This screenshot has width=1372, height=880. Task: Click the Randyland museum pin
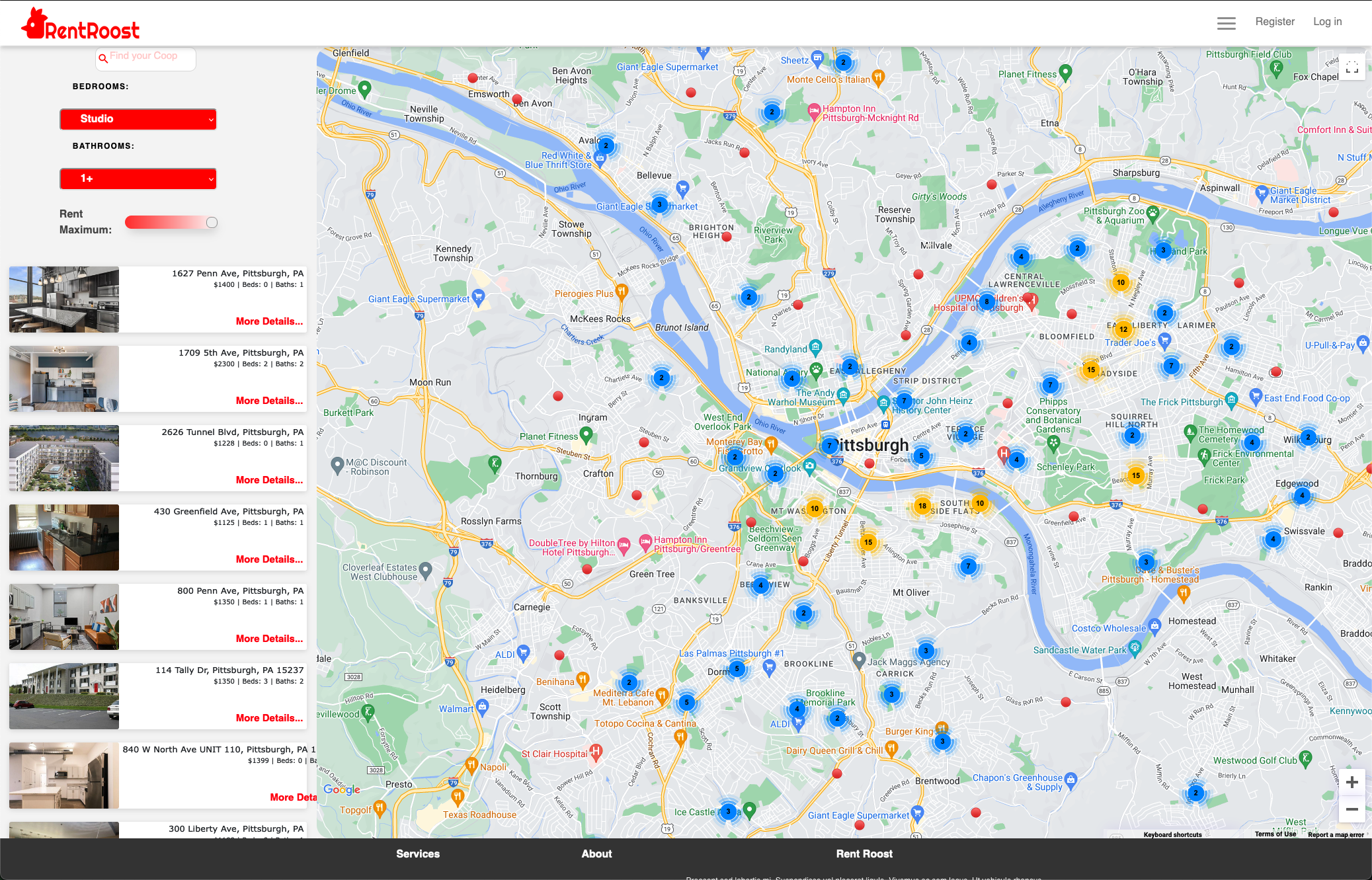[x=815, y=346]
